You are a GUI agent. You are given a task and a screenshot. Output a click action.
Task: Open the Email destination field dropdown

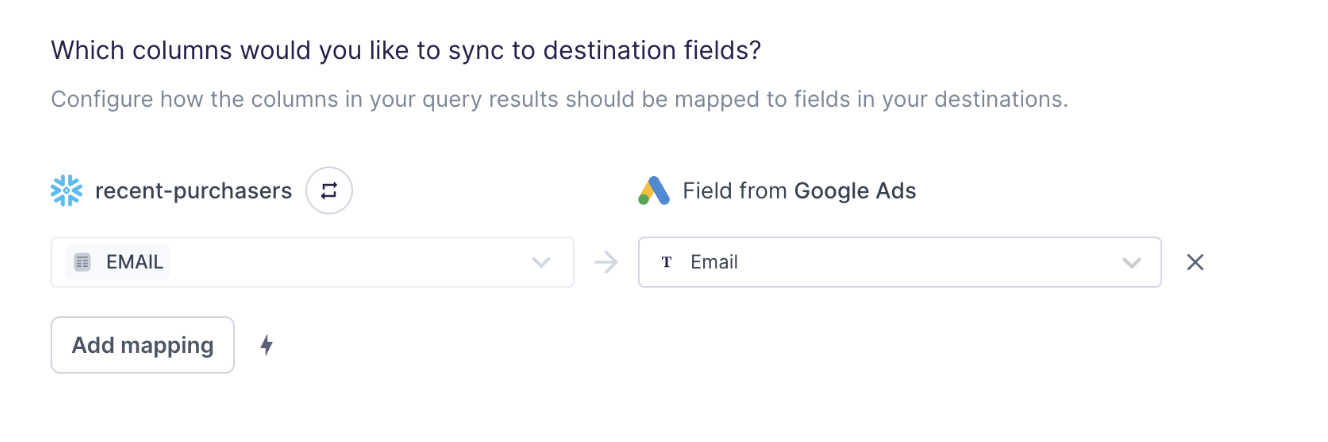coord(900,262)
